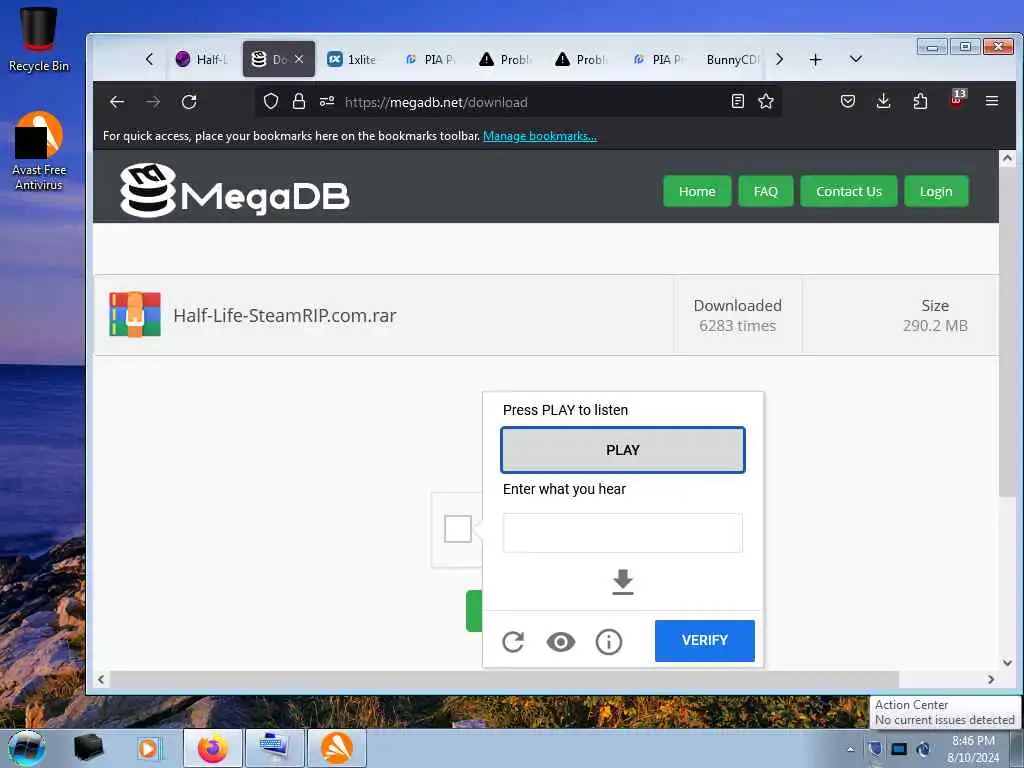
Task: Click the horizontal scrollbar left arrow
Action: 101,679
